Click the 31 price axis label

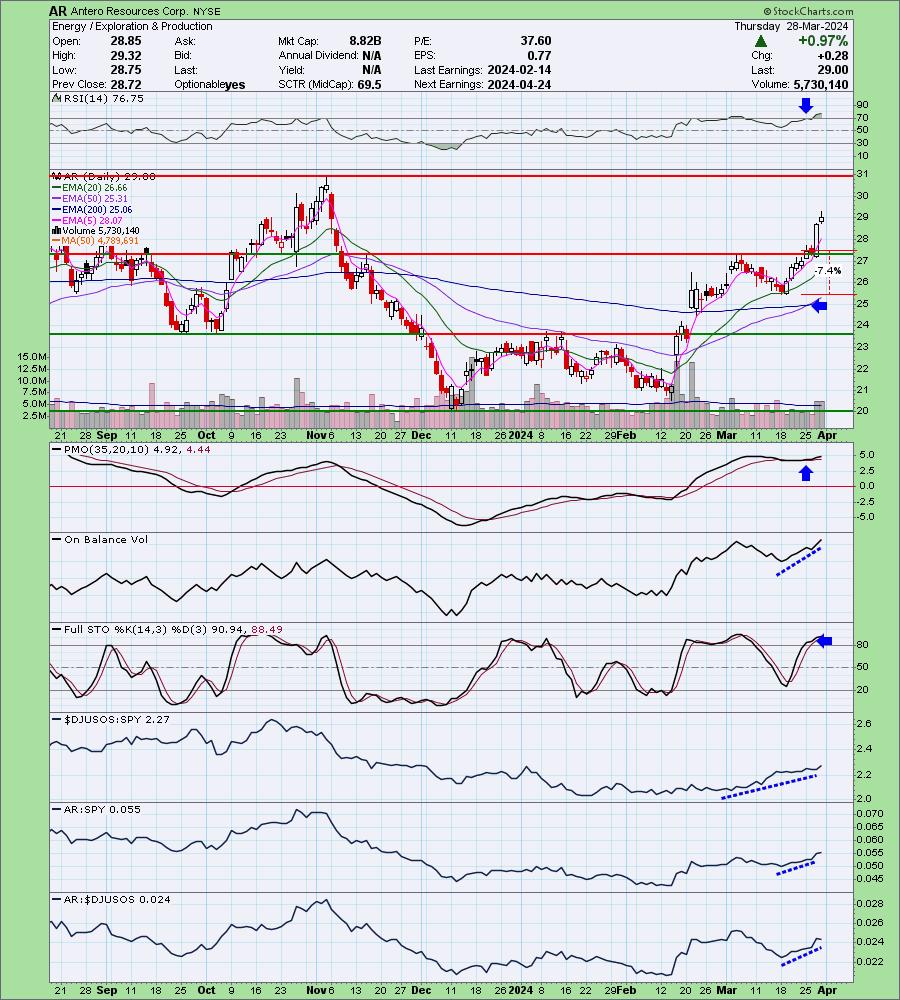pyautogui.click(x=862, y=174)
